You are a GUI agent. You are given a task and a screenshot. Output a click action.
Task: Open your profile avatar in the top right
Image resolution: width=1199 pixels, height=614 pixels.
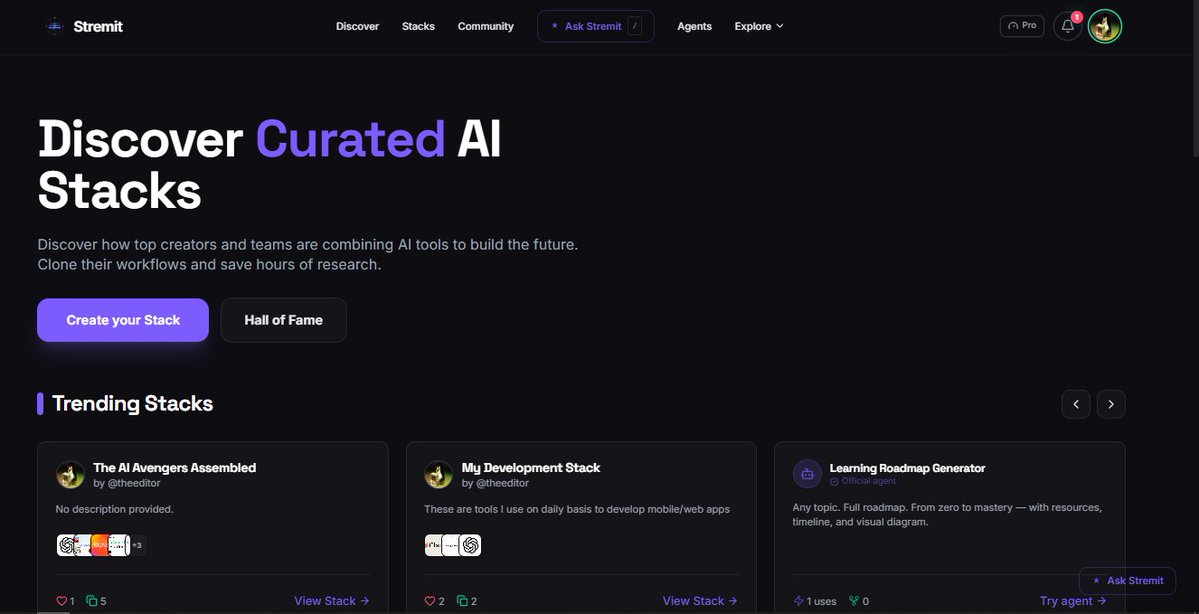pos(1104,26)
